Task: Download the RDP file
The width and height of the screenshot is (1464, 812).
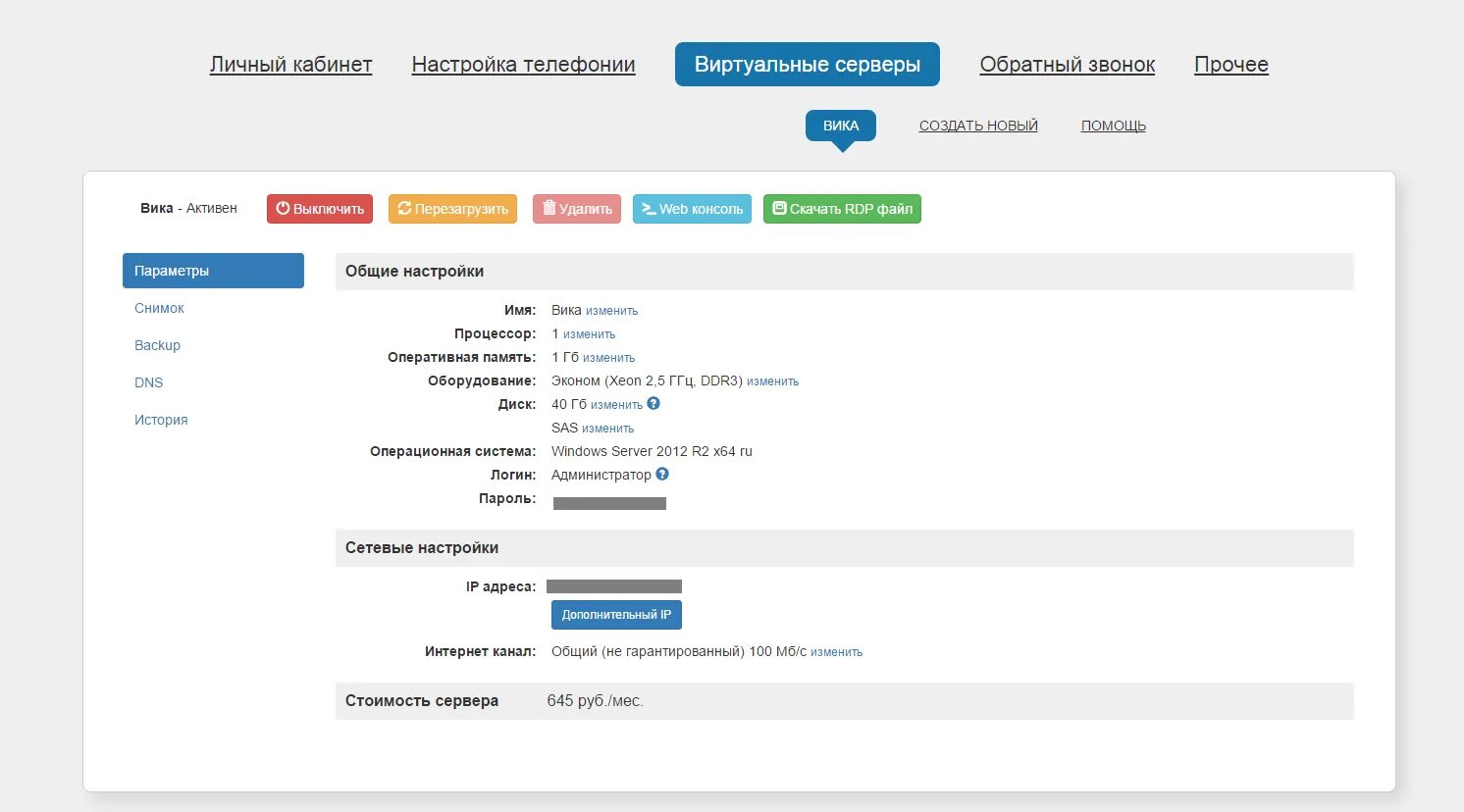Action: pyautogui.click(x=842, y=209)
